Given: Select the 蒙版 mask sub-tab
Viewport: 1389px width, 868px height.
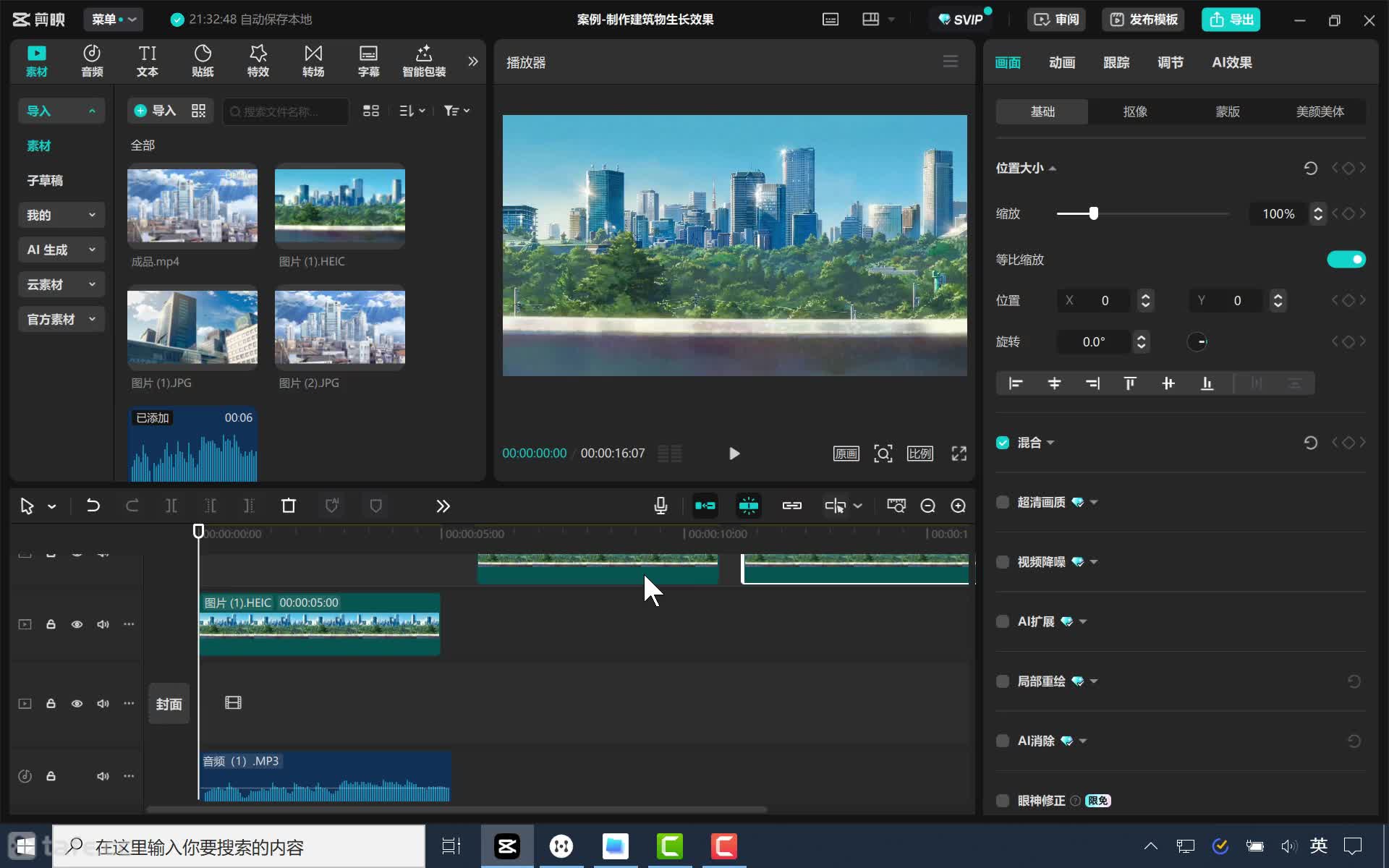Looking at the screenshot, I should point(1228,111).
